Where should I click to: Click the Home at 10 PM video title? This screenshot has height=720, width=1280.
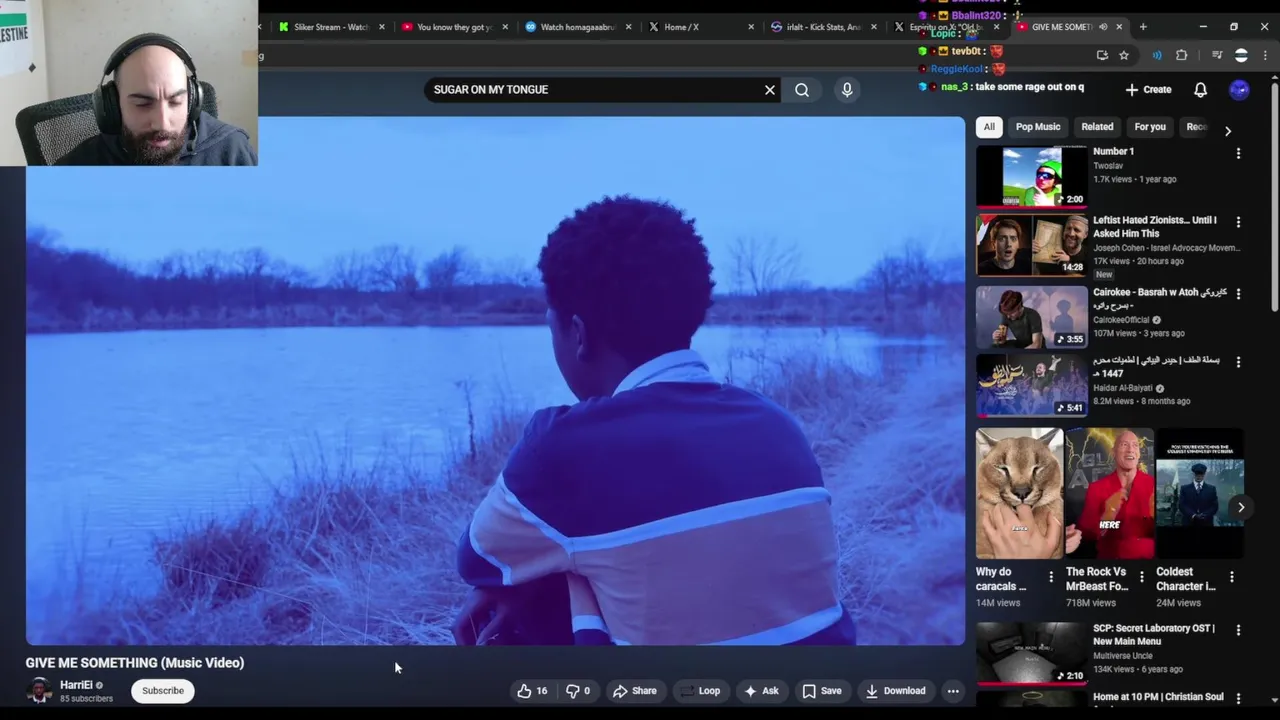click(1158, 697)
